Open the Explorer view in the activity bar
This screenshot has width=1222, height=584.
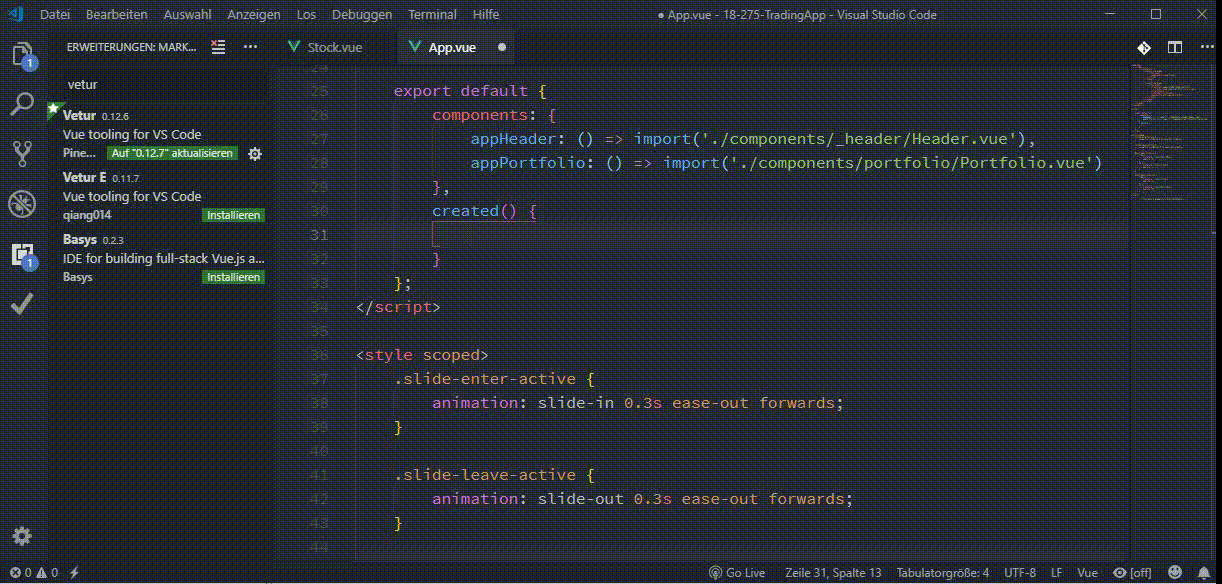click(x=23, y=55)
